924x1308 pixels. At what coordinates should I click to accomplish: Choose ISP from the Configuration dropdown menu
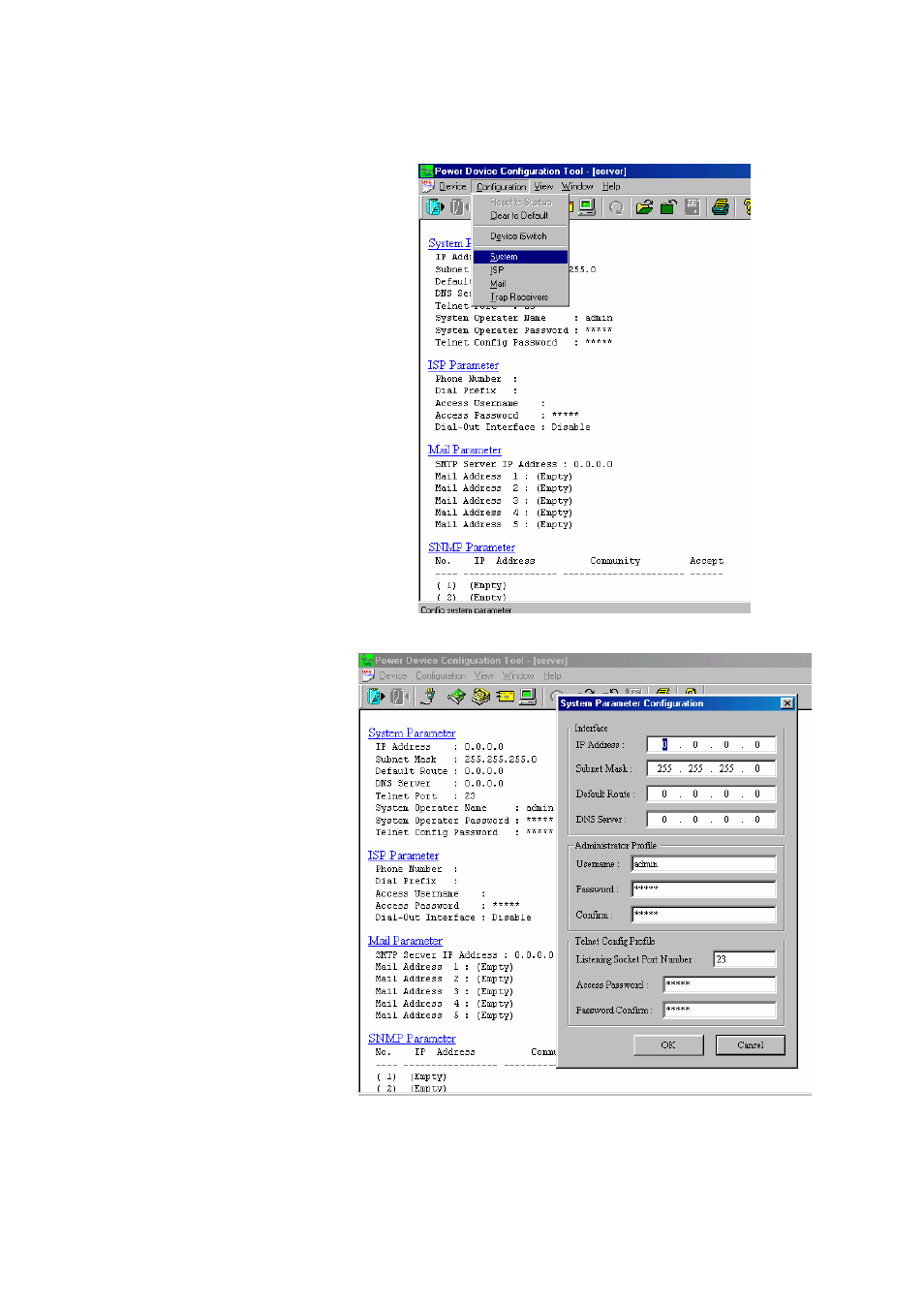520,270
